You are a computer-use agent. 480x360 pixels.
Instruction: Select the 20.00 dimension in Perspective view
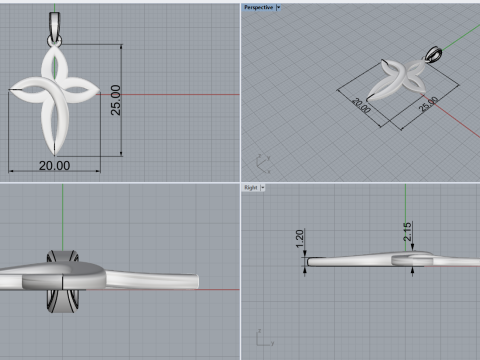click(362, 105)
